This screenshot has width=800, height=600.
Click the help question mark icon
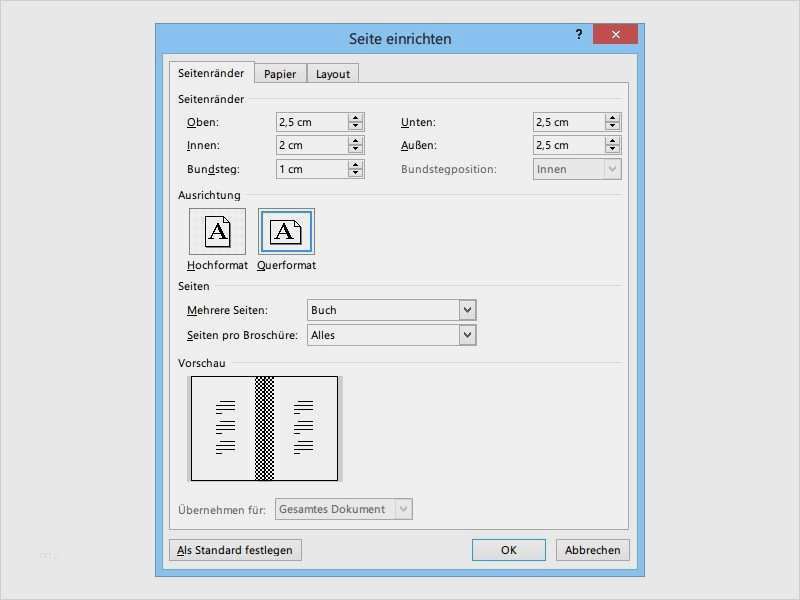[x=578, y=35]
